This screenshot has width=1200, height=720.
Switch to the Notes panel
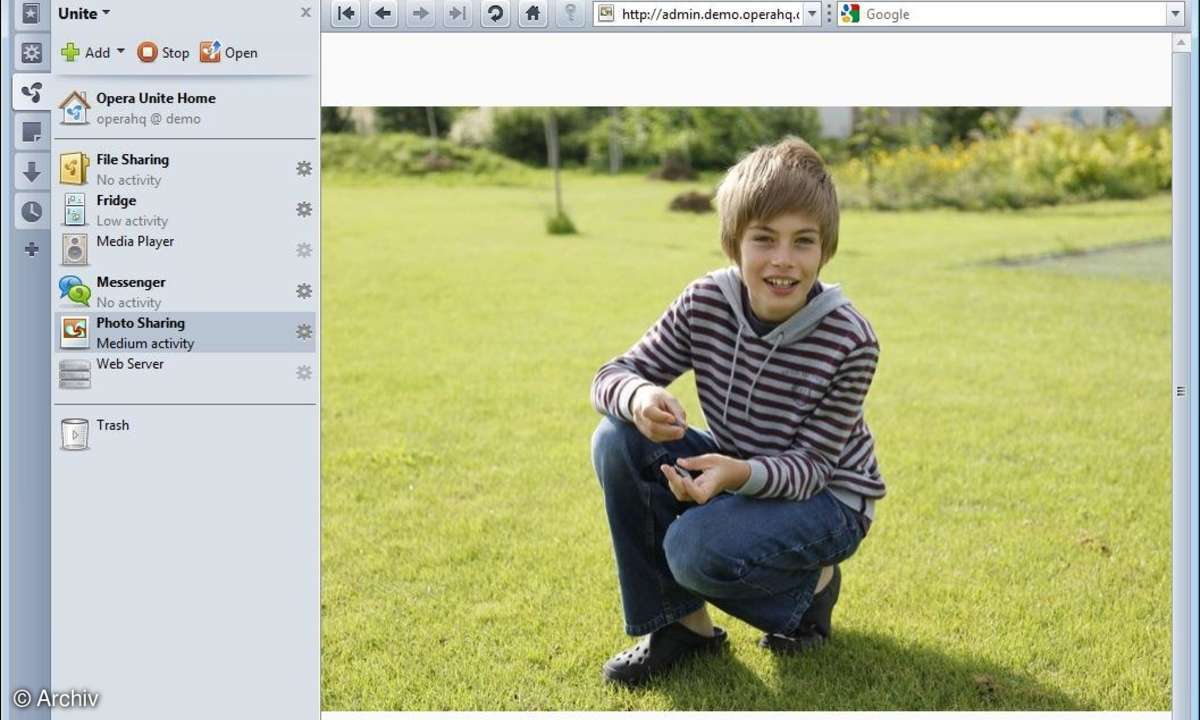(31, 132)
